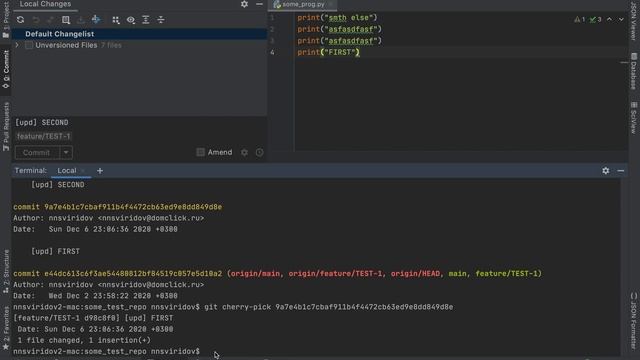Viewport: 640px width, 360px height.
Task: Click the line number 4 gutter
Action: coord(272,52)
